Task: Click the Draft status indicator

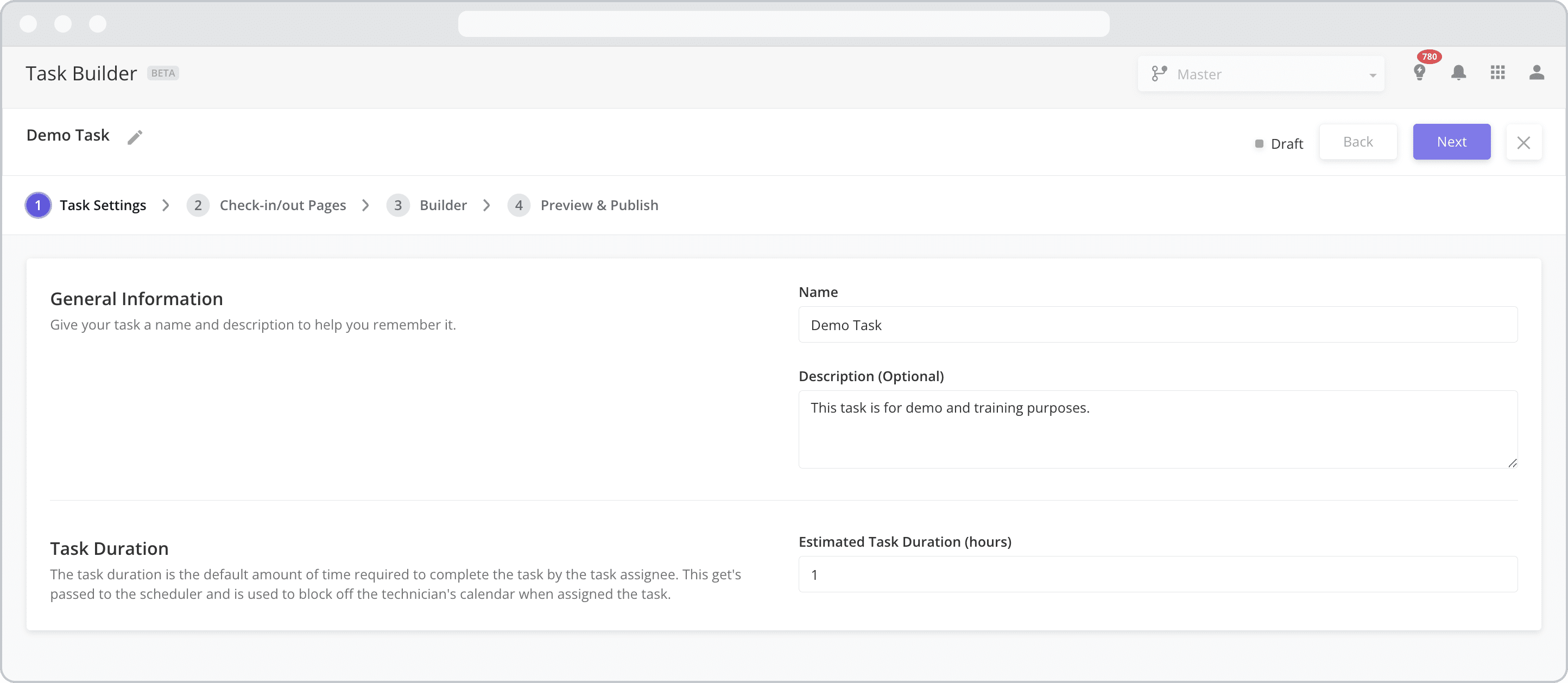Action: click(x=1279, y=144)
